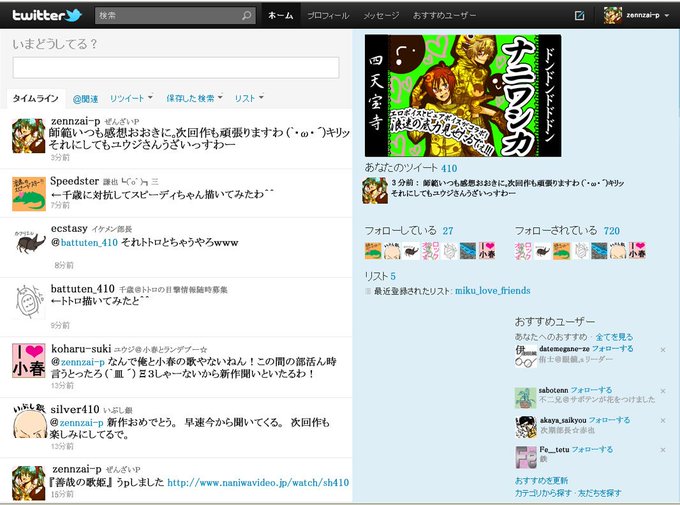Click last avatar in フォローしている row
Screen dimensions: 680x505
point(487,251)
